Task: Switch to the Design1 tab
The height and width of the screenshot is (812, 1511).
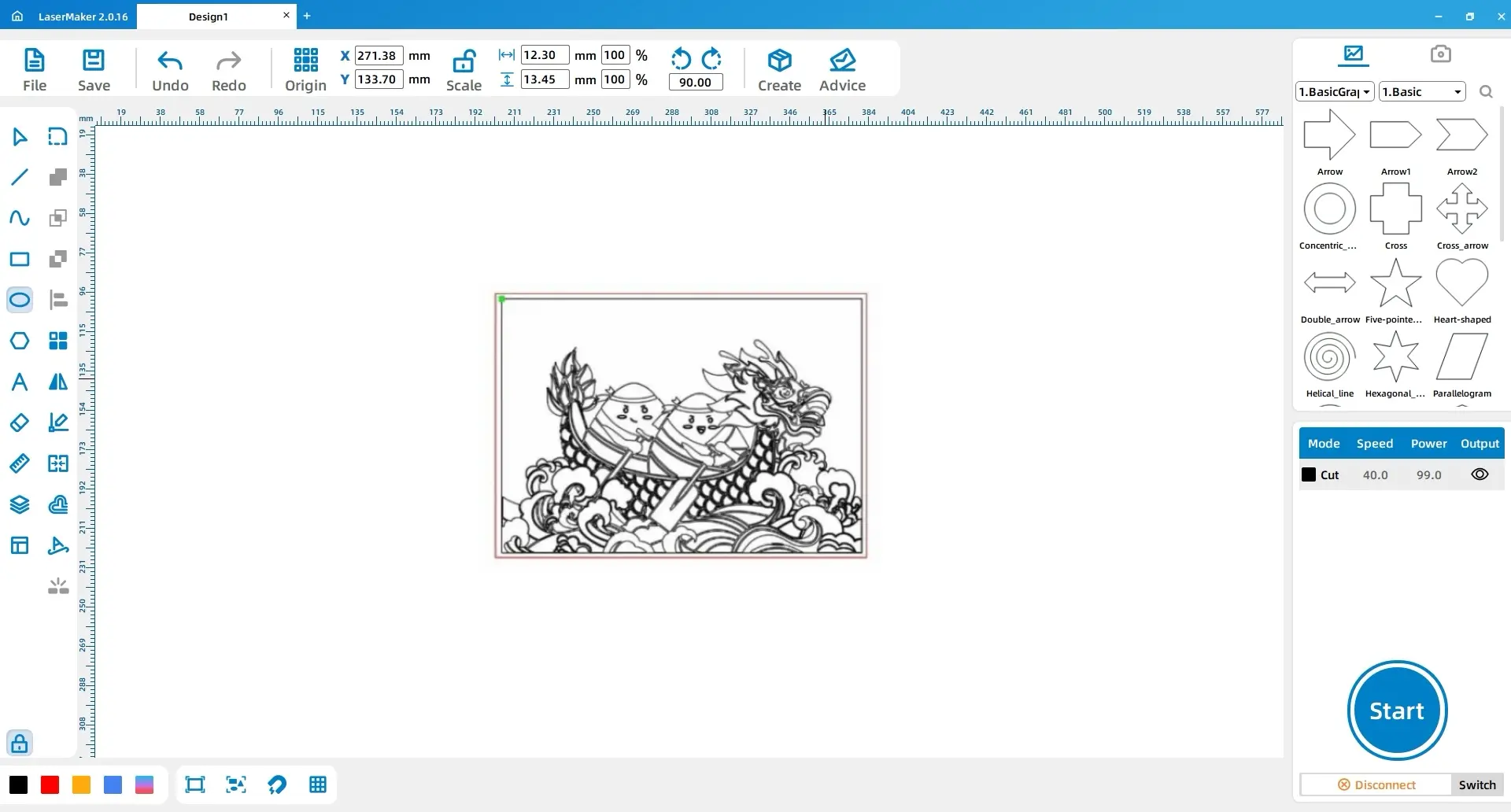Action: pyautogui.click(x=209, y=17)
